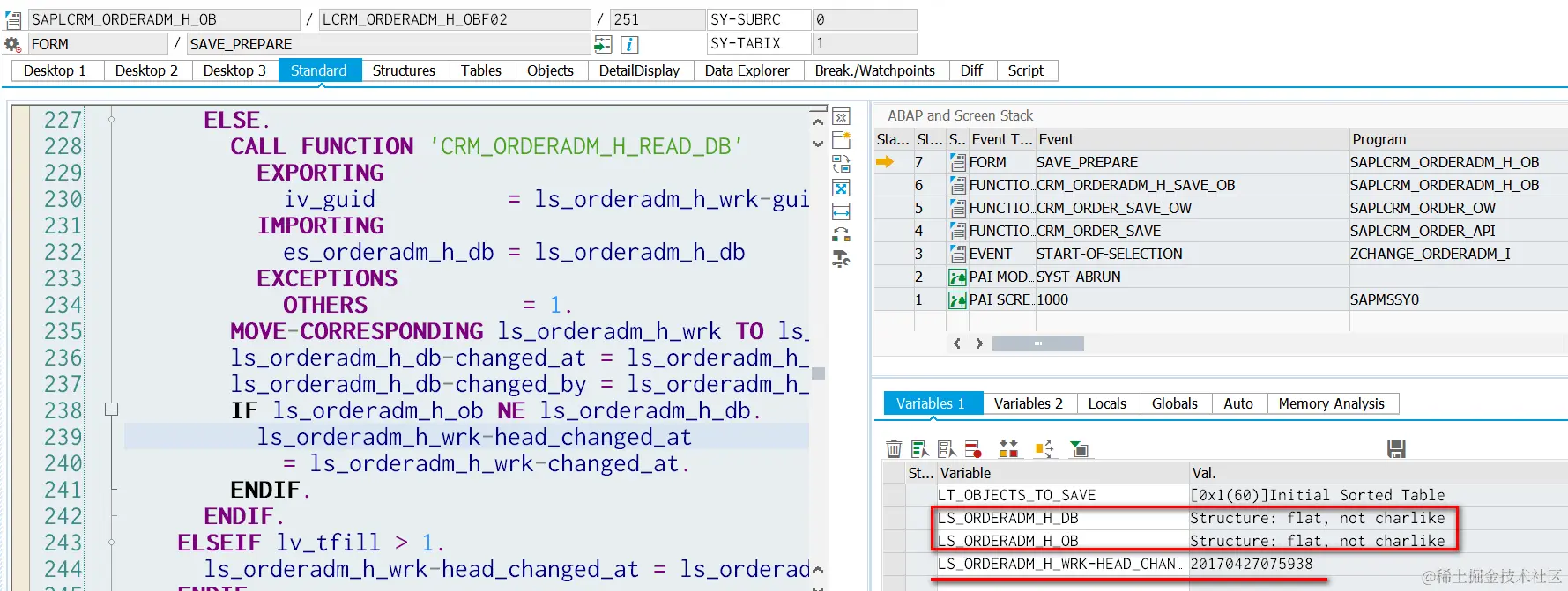Click the delete-row icon with the red minus
The image size is (1568, 591).
click(x=973, y=449)
